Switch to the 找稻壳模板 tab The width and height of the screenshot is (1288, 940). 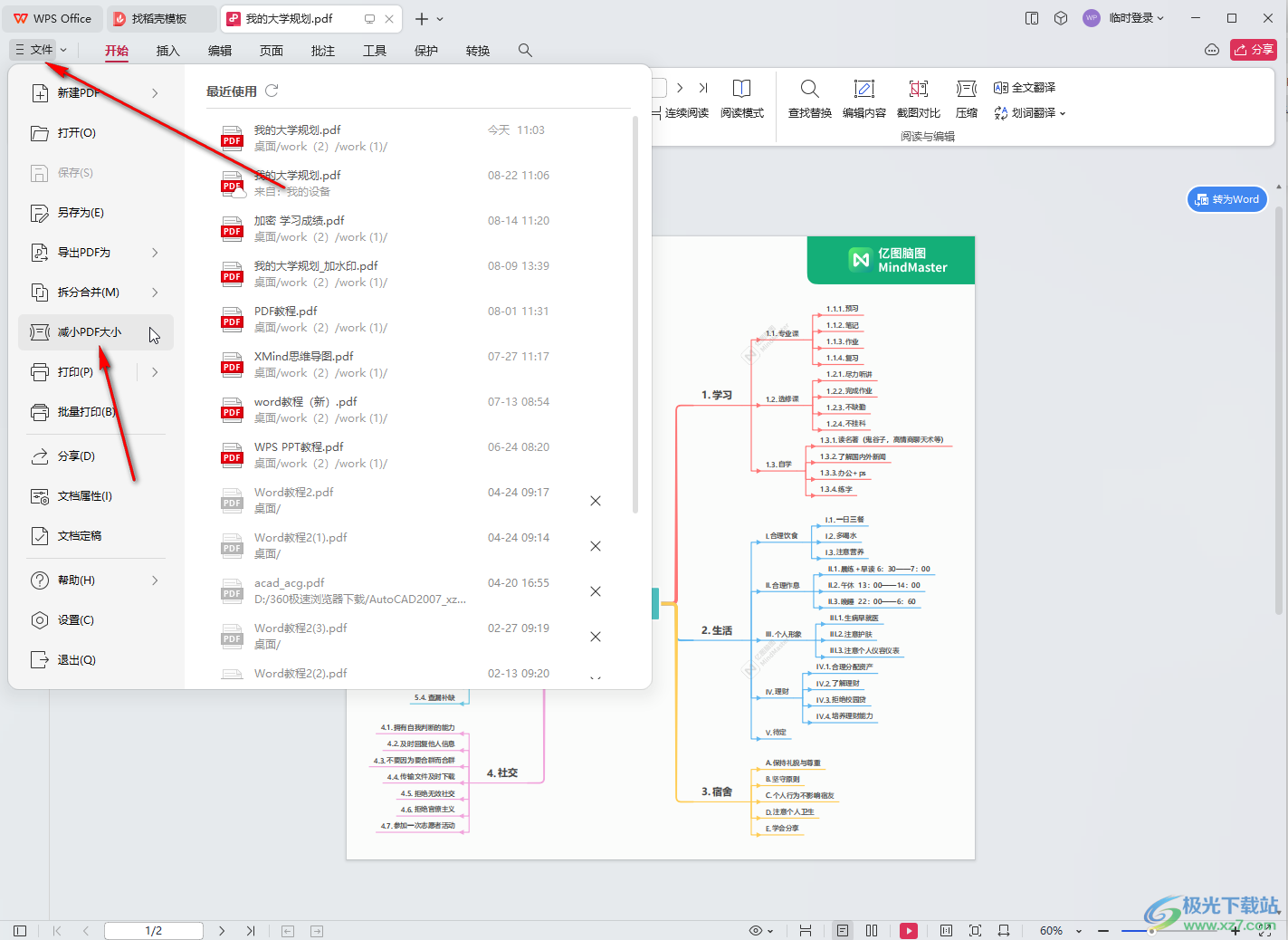coord(161,18)
